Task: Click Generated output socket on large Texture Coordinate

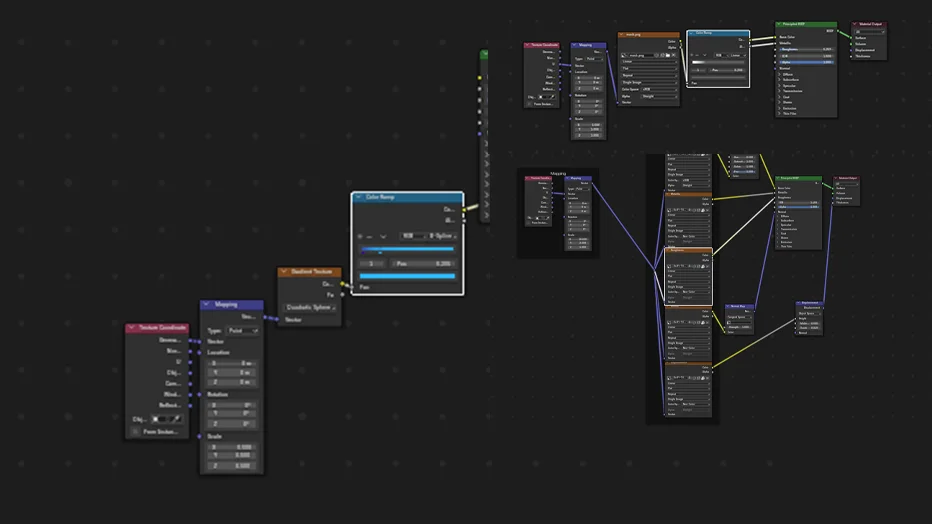Action: coord(190,340)
